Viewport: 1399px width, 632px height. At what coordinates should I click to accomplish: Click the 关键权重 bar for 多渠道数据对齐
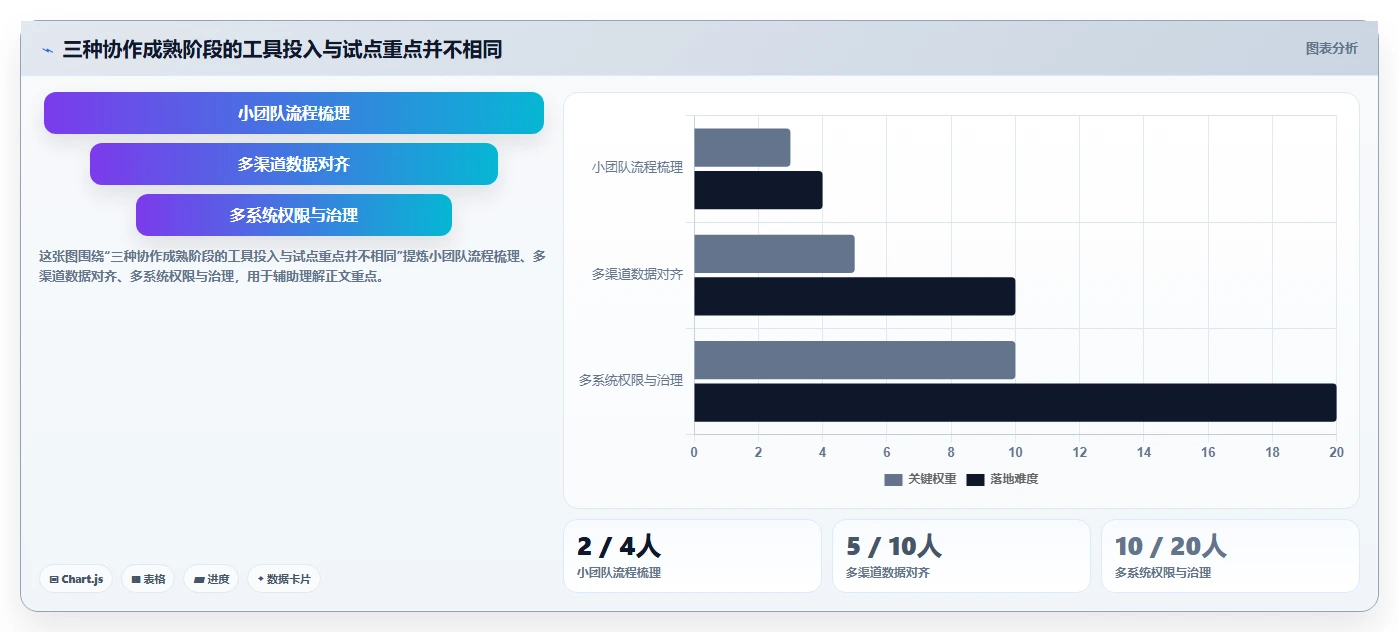pos(774,254)
